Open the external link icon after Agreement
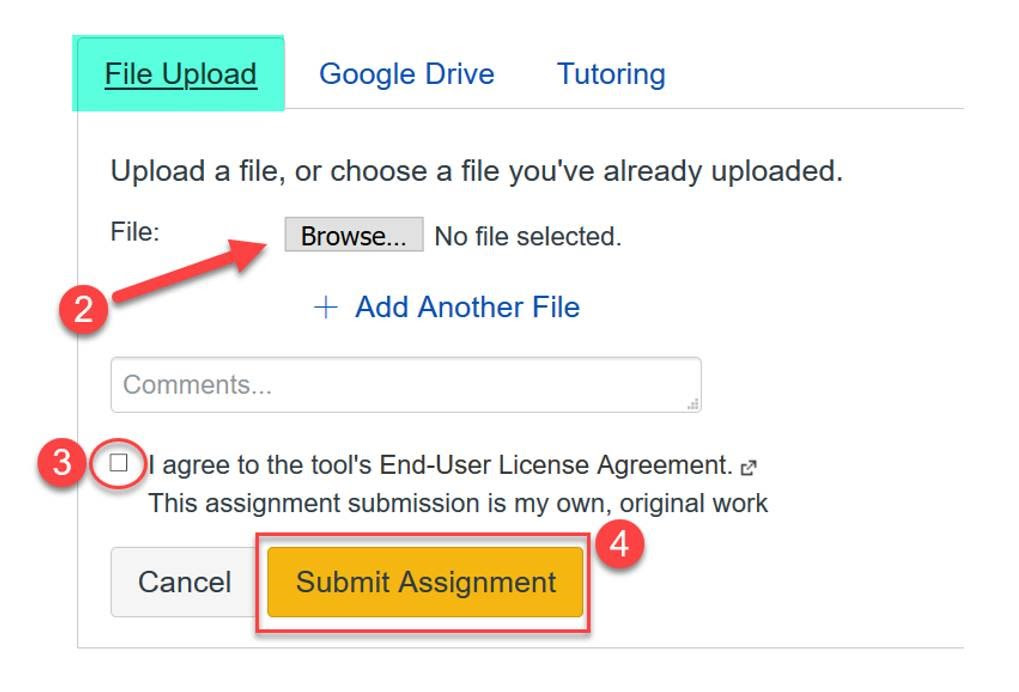Image resolution: width=1019 pixels, height=692 pixels. [x=749, y=468]
